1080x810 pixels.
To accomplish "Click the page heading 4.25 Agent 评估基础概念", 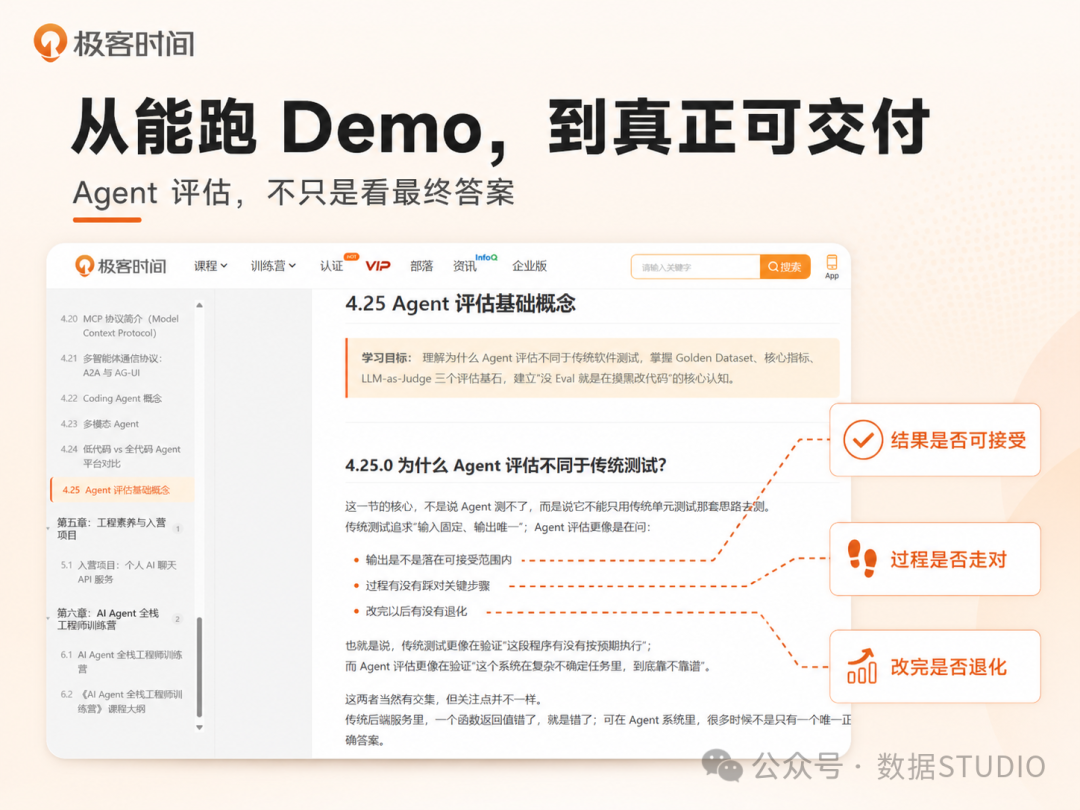I will (x=460, y=304).
